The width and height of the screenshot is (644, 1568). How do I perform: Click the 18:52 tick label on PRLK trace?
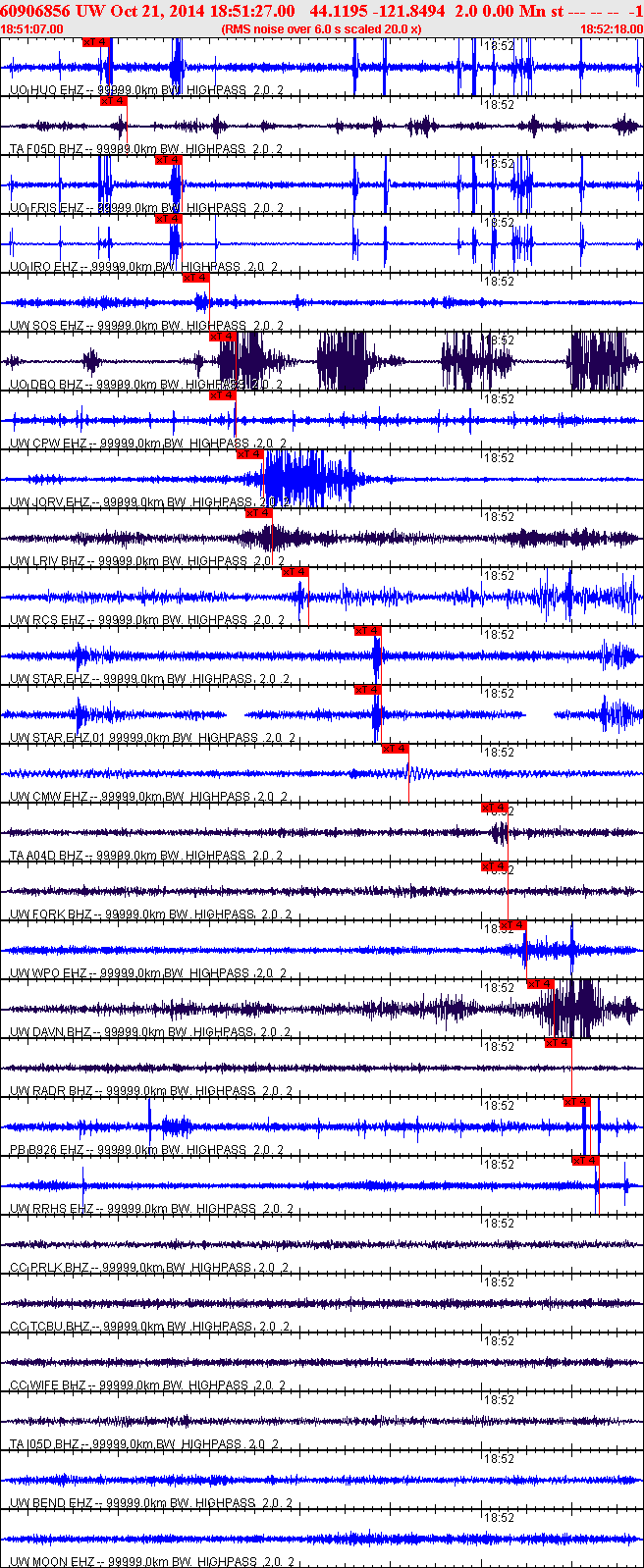[502, 1224]
